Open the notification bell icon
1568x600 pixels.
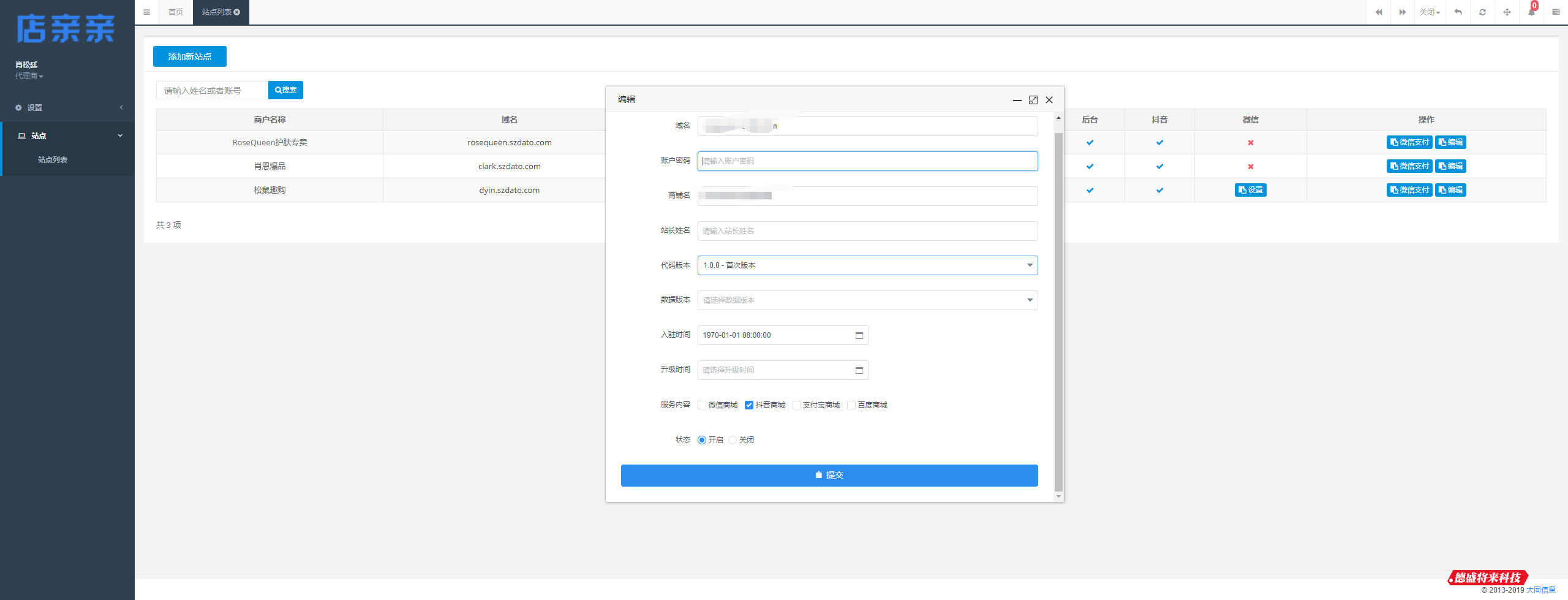(1531, 12)
